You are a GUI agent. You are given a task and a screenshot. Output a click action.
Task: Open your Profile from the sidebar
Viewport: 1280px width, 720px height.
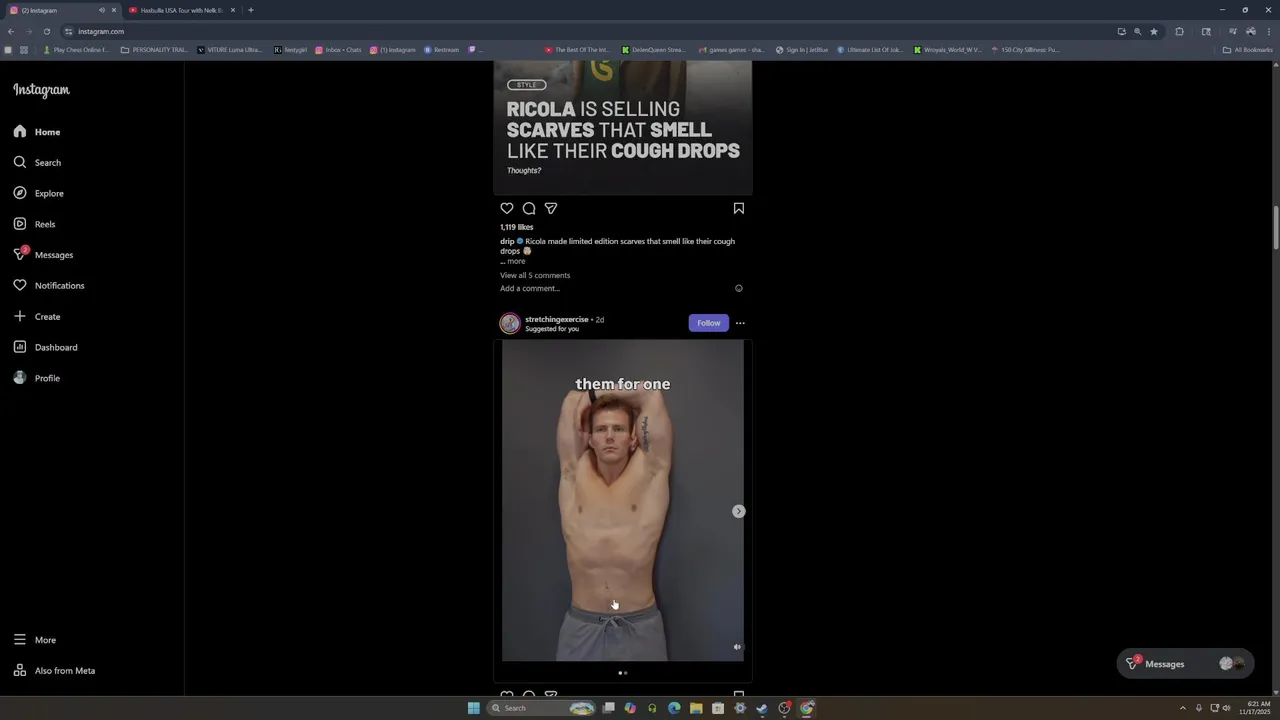[x=36, y=378]
